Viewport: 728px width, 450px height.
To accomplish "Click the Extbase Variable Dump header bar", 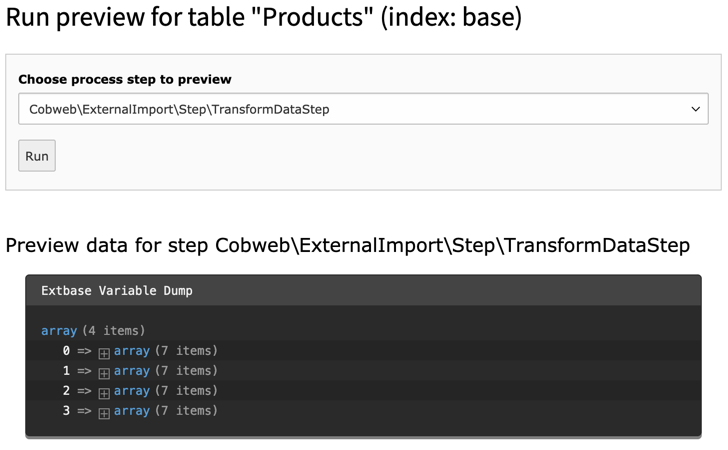I will pos(363,290).
